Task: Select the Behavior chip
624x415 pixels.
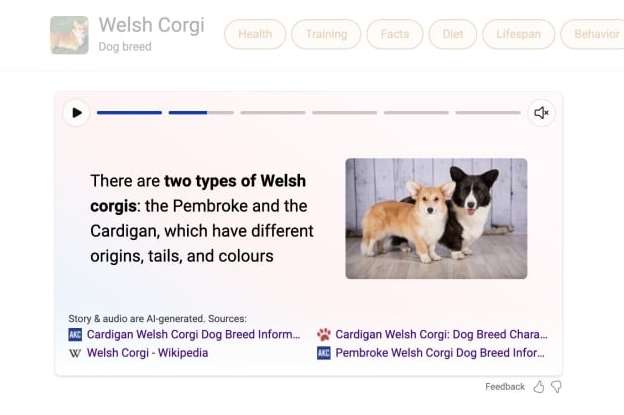Action: pos(593,34)
